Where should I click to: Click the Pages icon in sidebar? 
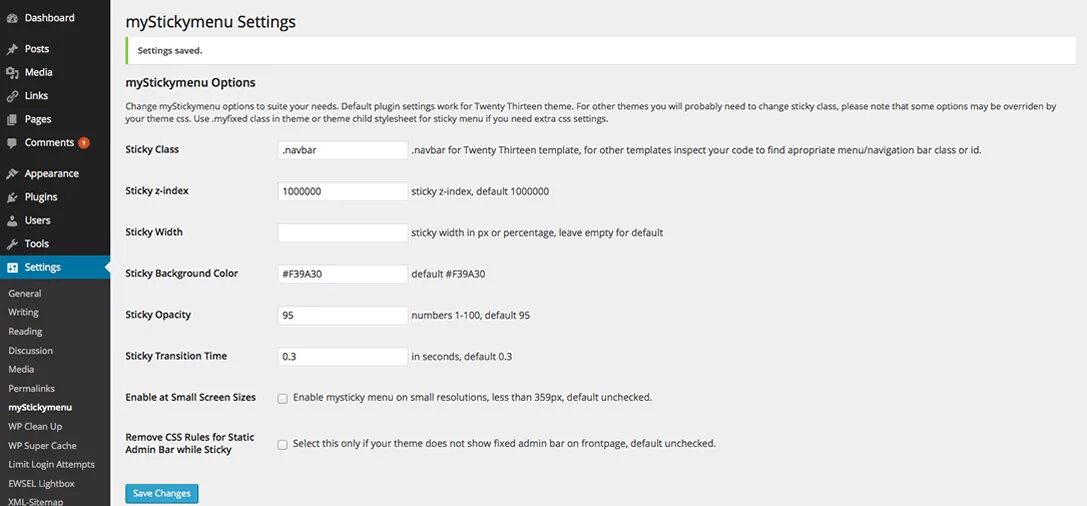click(x=12, y=120)
